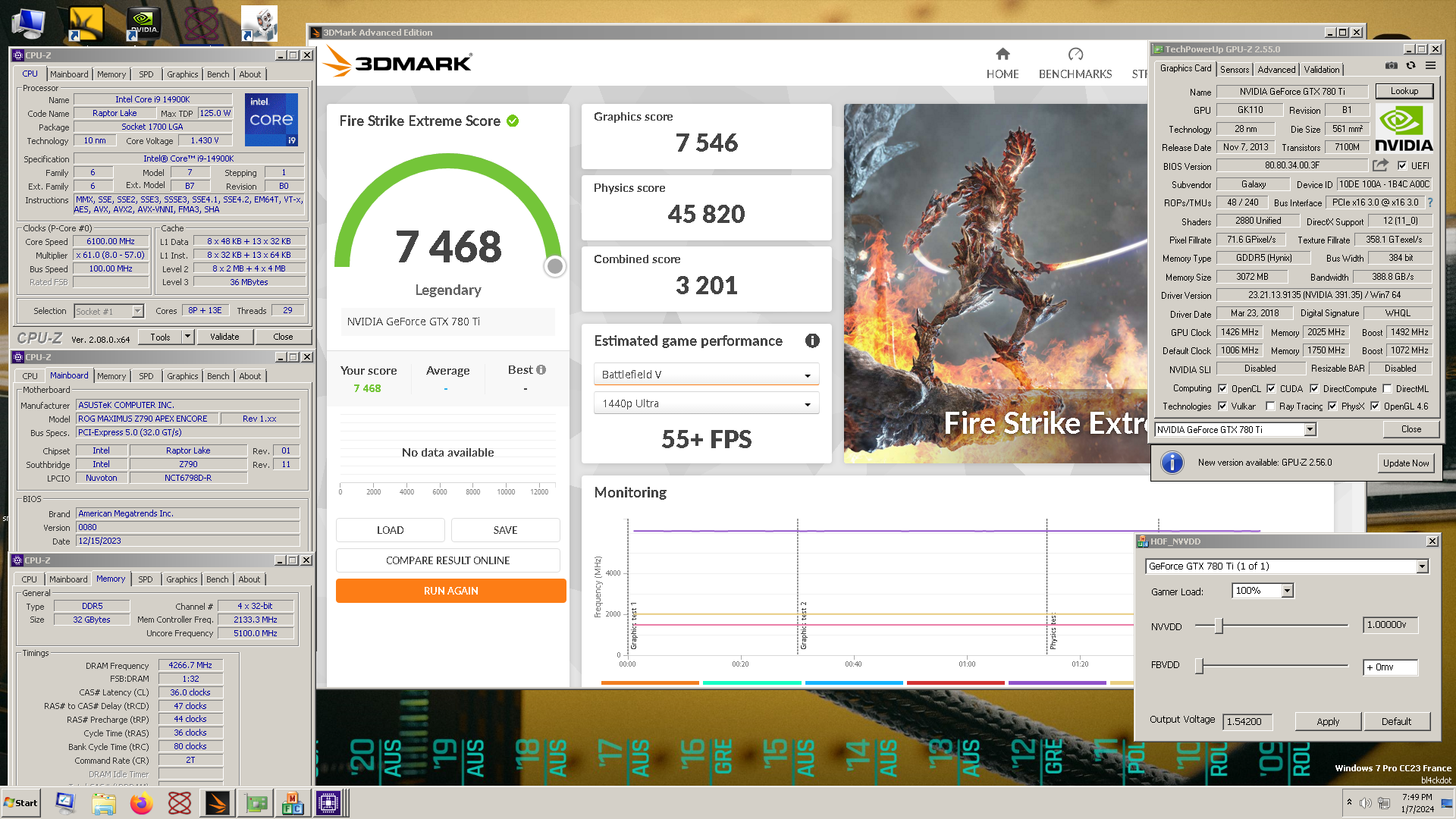Click the MFC blocks taskbar icon
This screenshot has width=1456, height=819.
[293, 803]
